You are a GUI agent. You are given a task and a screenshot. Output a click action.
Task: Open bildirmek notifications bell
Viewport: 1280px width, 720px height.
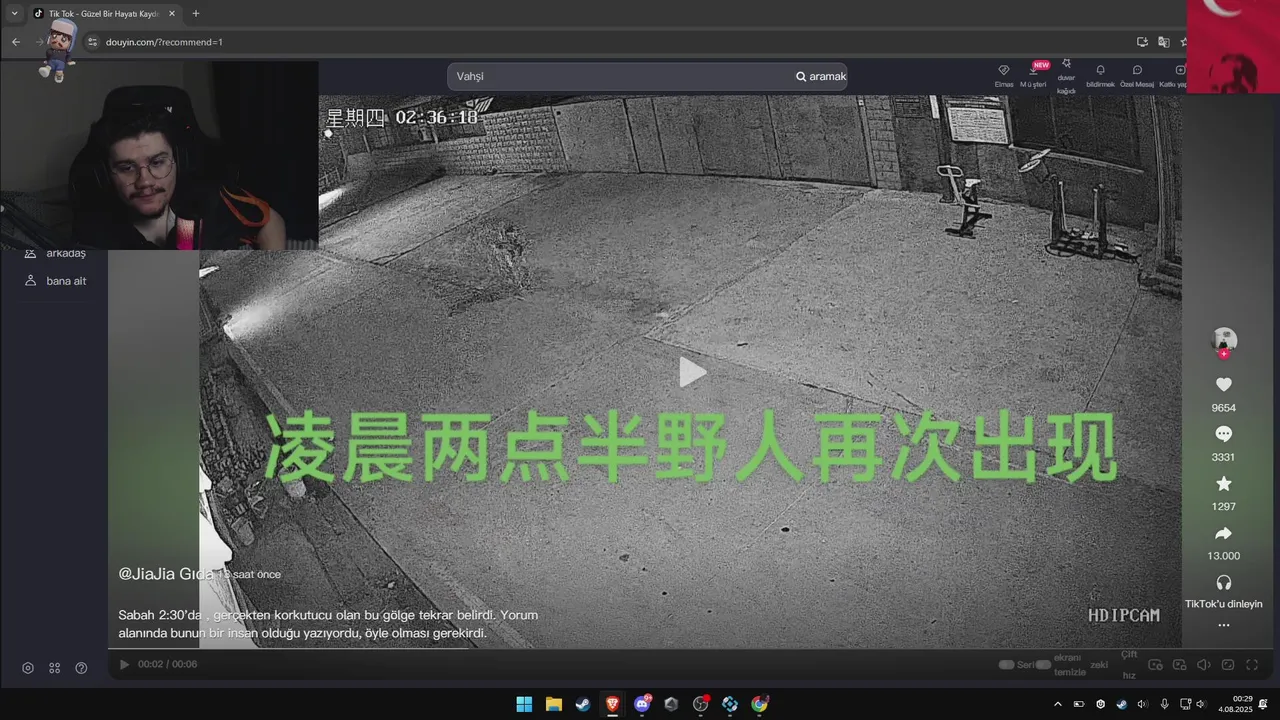pyautogui.click(x=1100, y=71)
